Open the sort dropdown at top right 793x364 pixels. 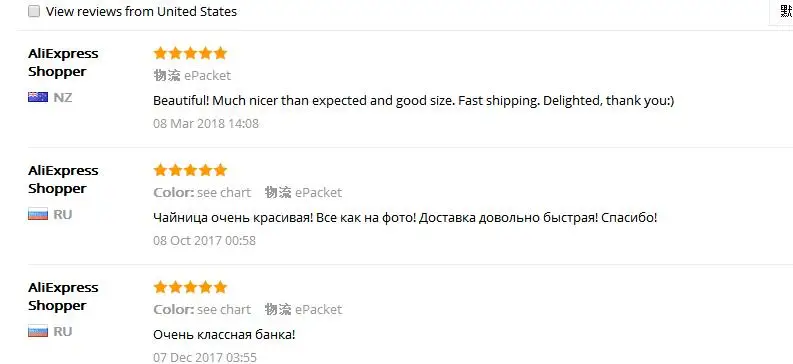782,12
